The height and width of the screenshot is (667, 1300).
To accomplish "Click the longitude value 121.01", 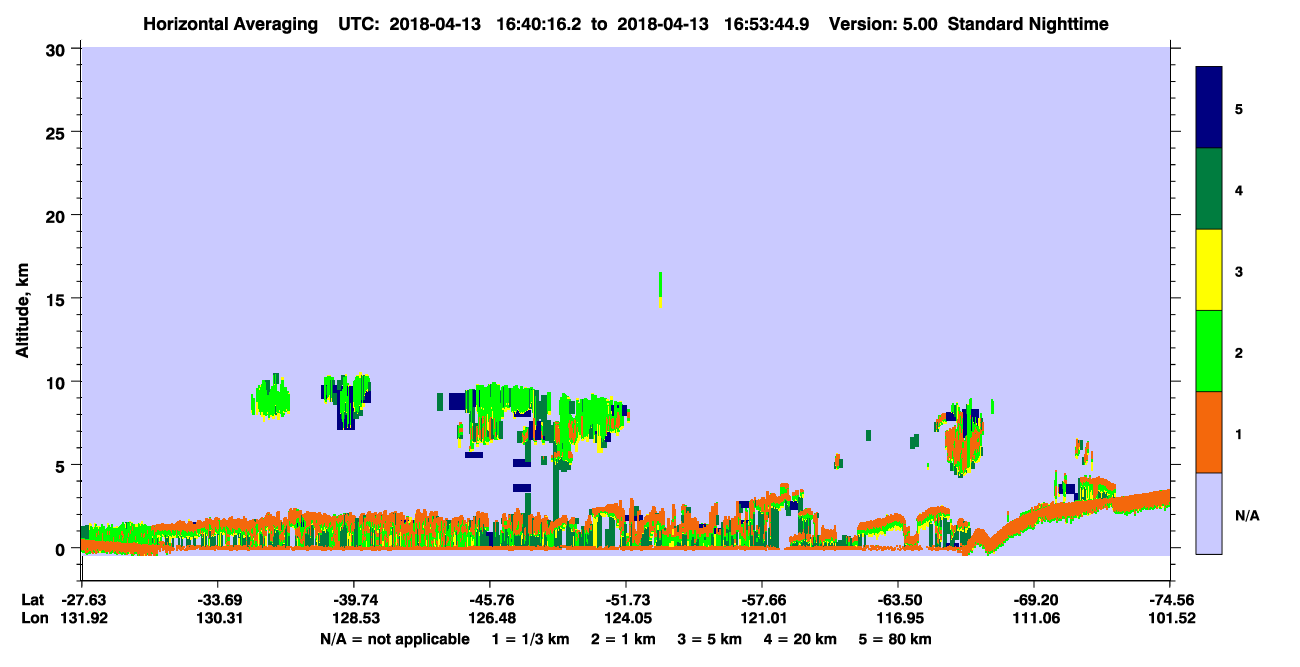I will (762, 618).
